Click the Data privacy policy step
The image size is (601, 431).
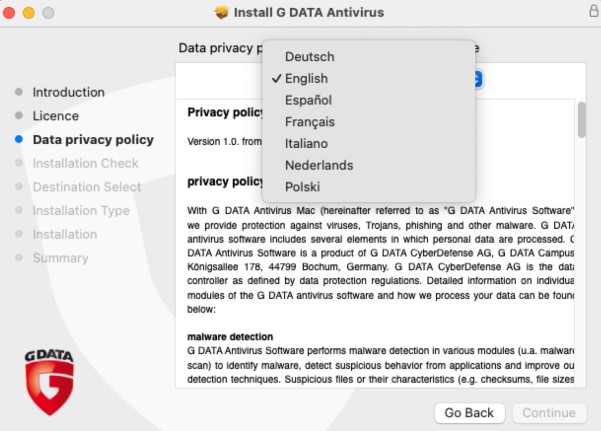93,140
